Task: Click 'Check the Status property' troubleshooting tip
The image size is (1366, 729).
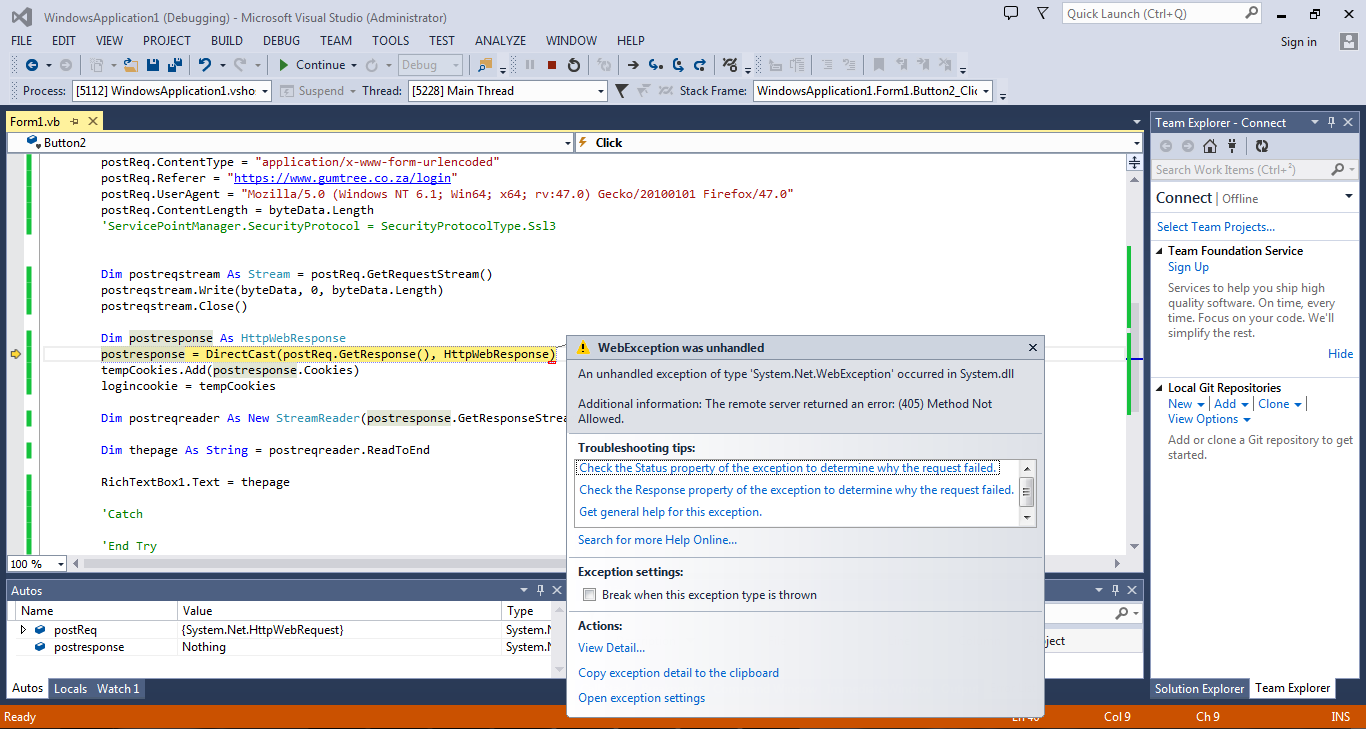Action: click(x=788, y=468)
